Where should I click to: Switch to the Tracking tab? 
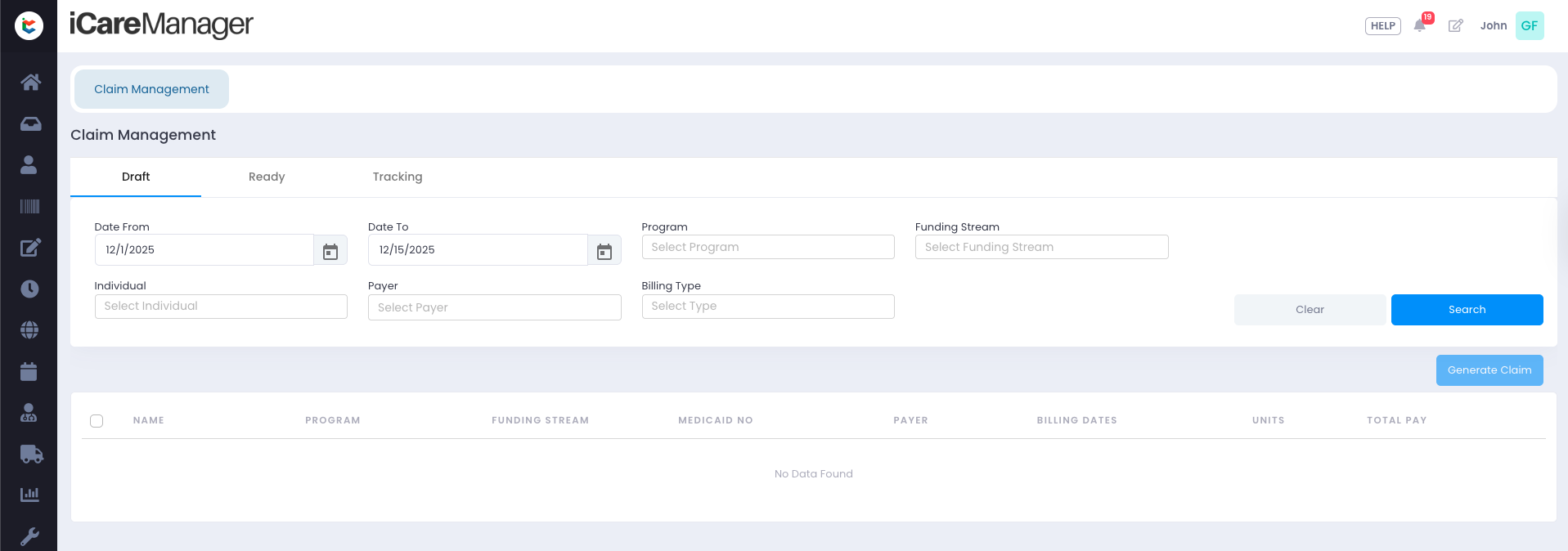click(x=398, y=177)
